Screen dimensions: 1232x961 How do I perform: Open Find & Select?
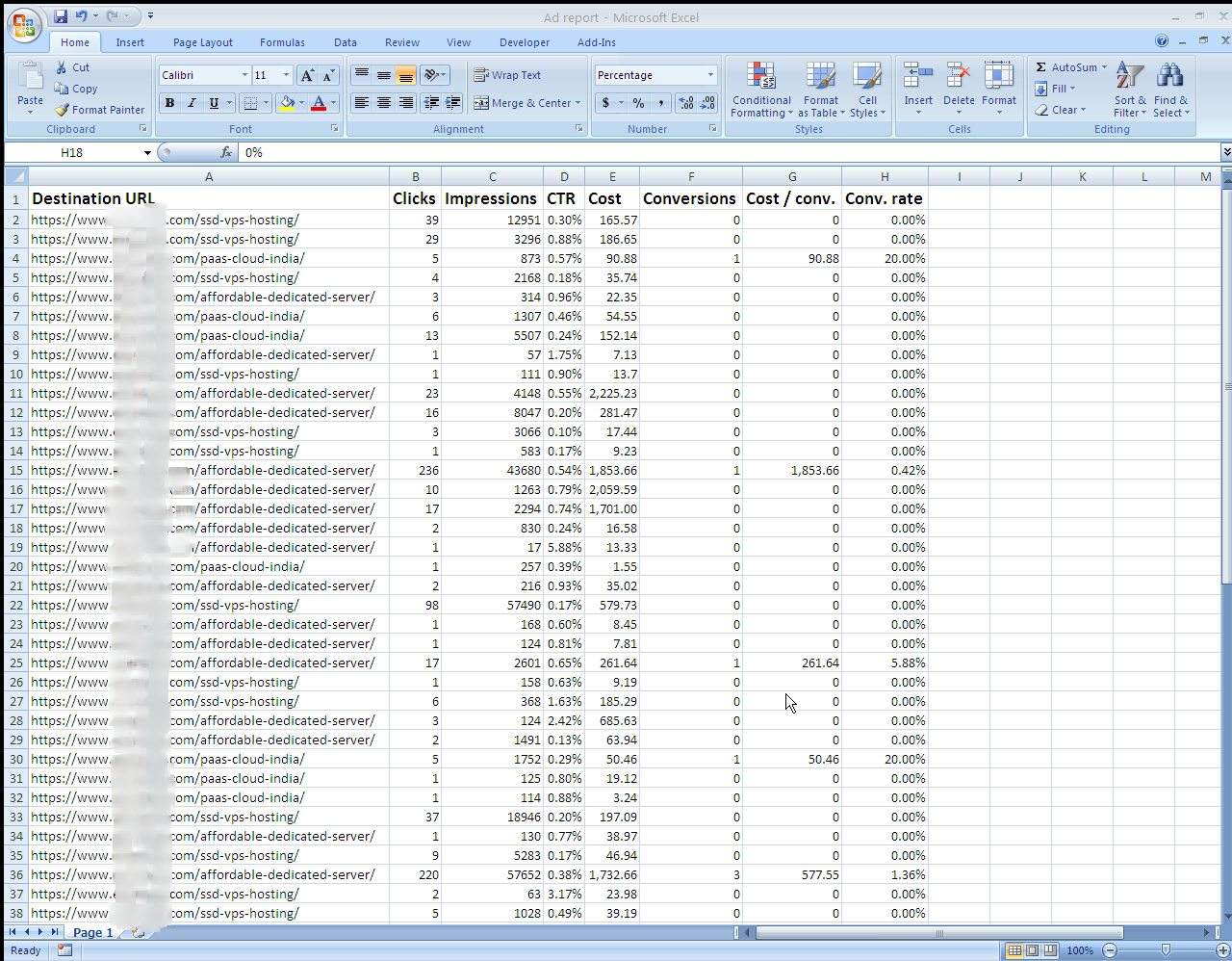[1170, 90]
